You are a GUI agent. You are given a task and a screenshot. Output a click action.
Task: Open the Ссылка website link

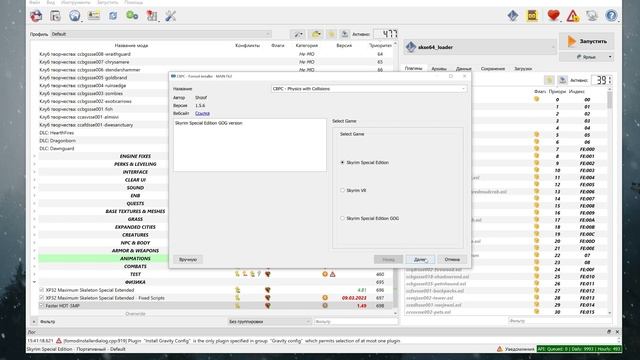point(202,113)
